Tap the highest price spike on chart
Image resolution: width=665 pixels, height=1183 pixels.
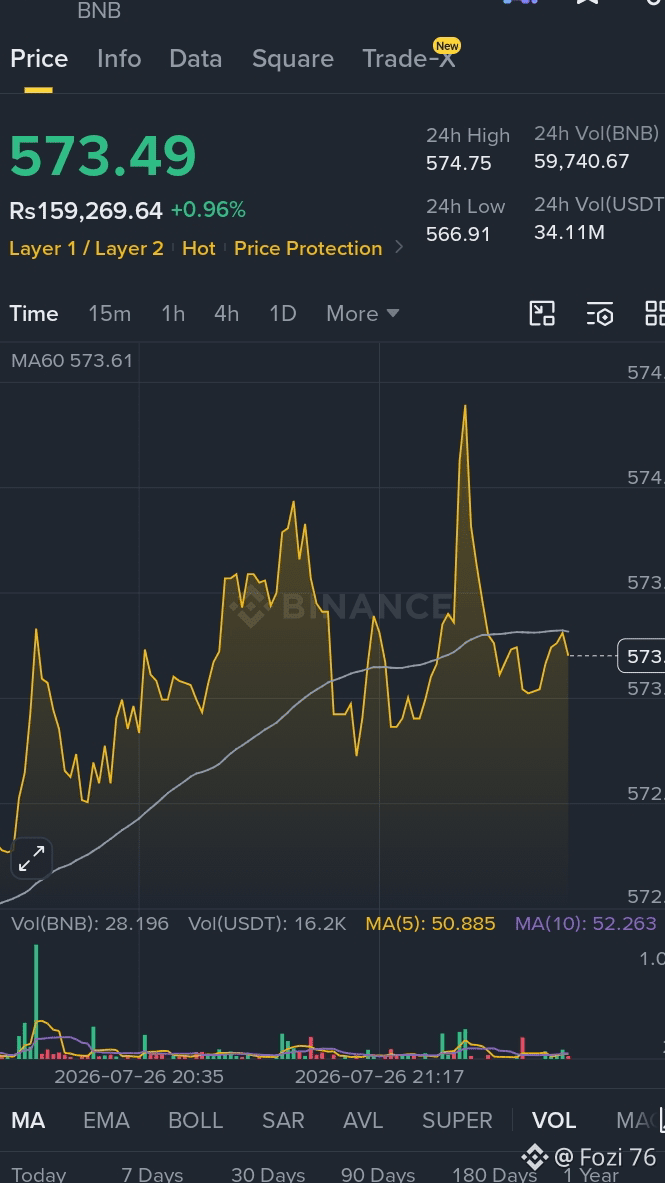(465, 408)
